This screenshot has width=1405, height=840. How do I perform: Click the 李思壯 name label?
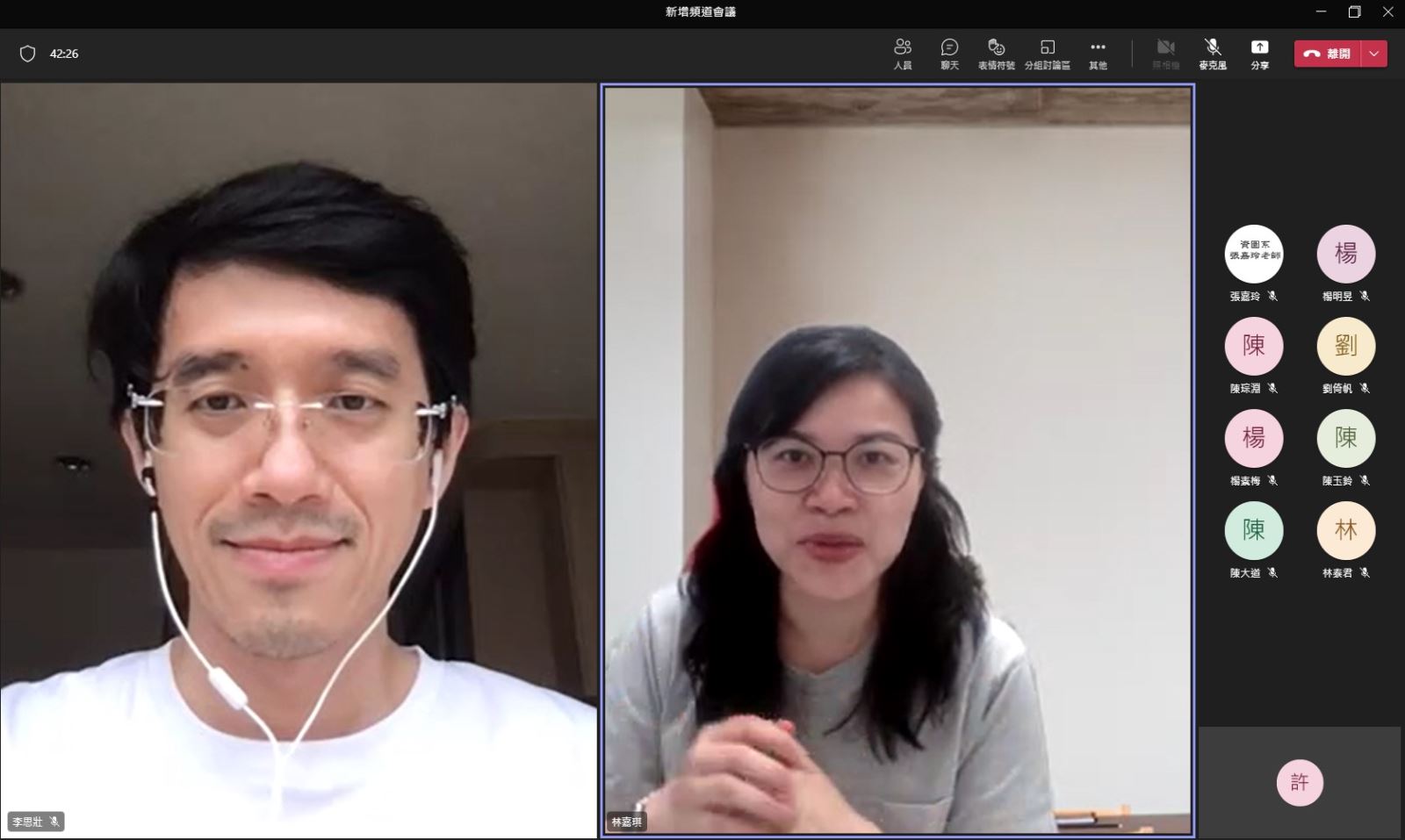27,822
